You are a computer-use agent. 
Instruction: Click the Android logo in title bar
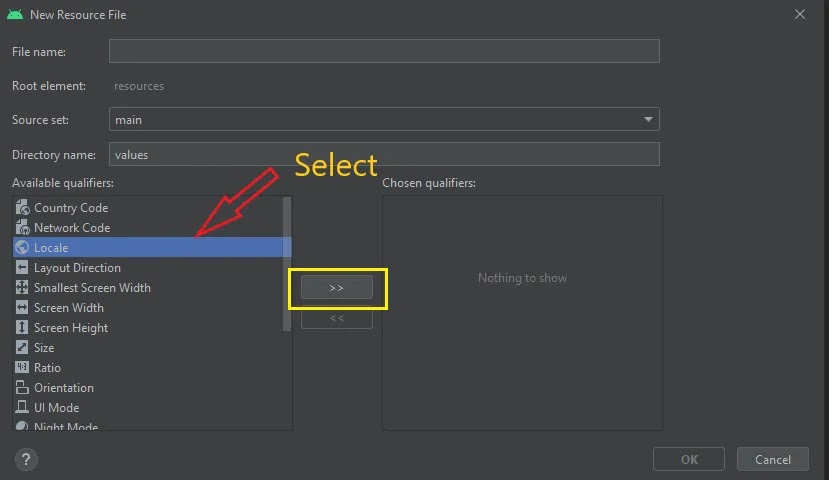(15, 14)
